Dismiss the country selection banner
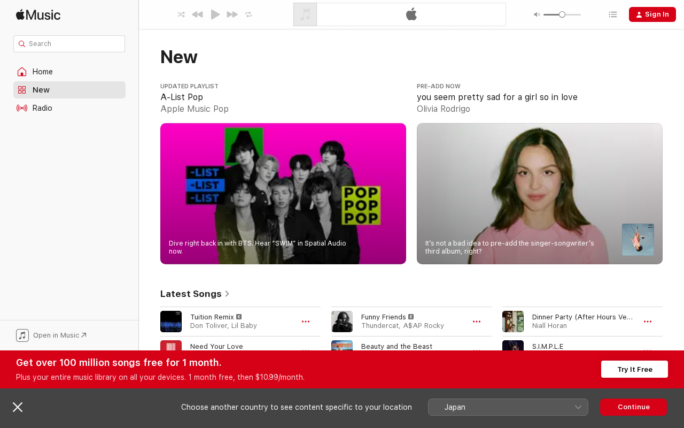 click(18, 407)
